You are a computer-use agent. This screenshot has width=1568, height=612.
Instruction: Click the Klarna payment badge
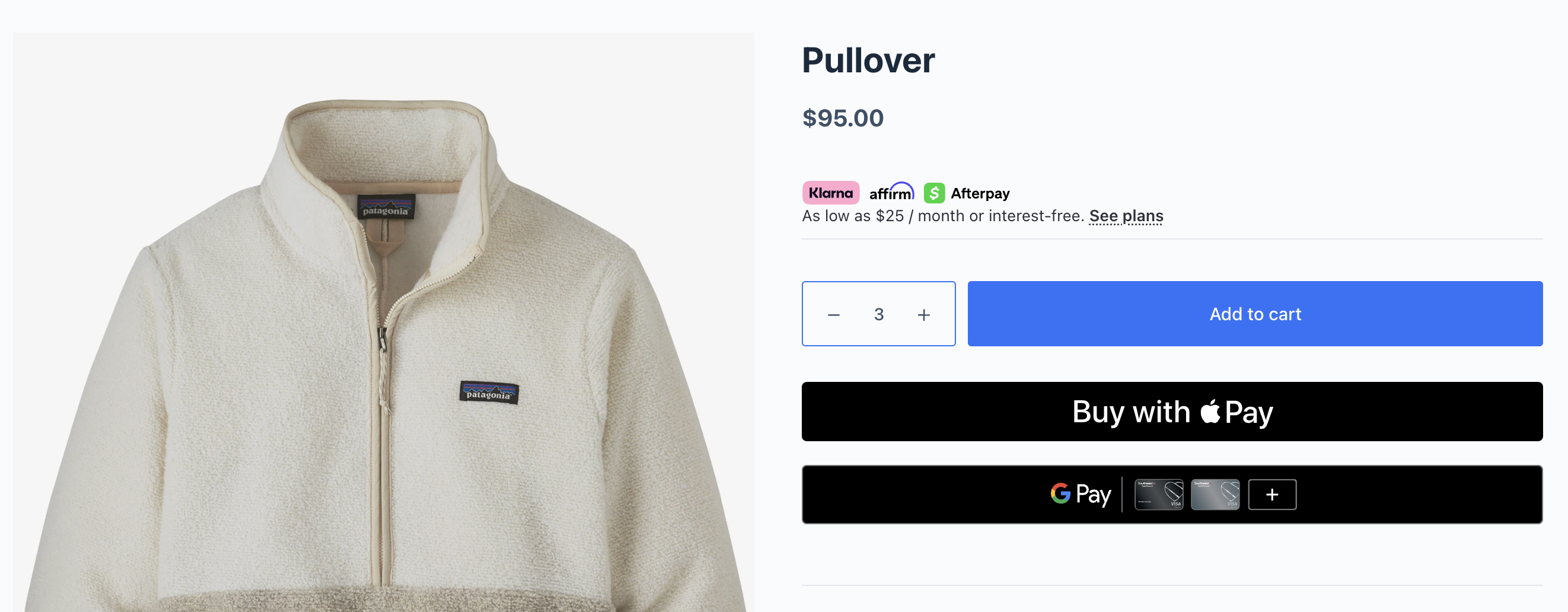830,193
